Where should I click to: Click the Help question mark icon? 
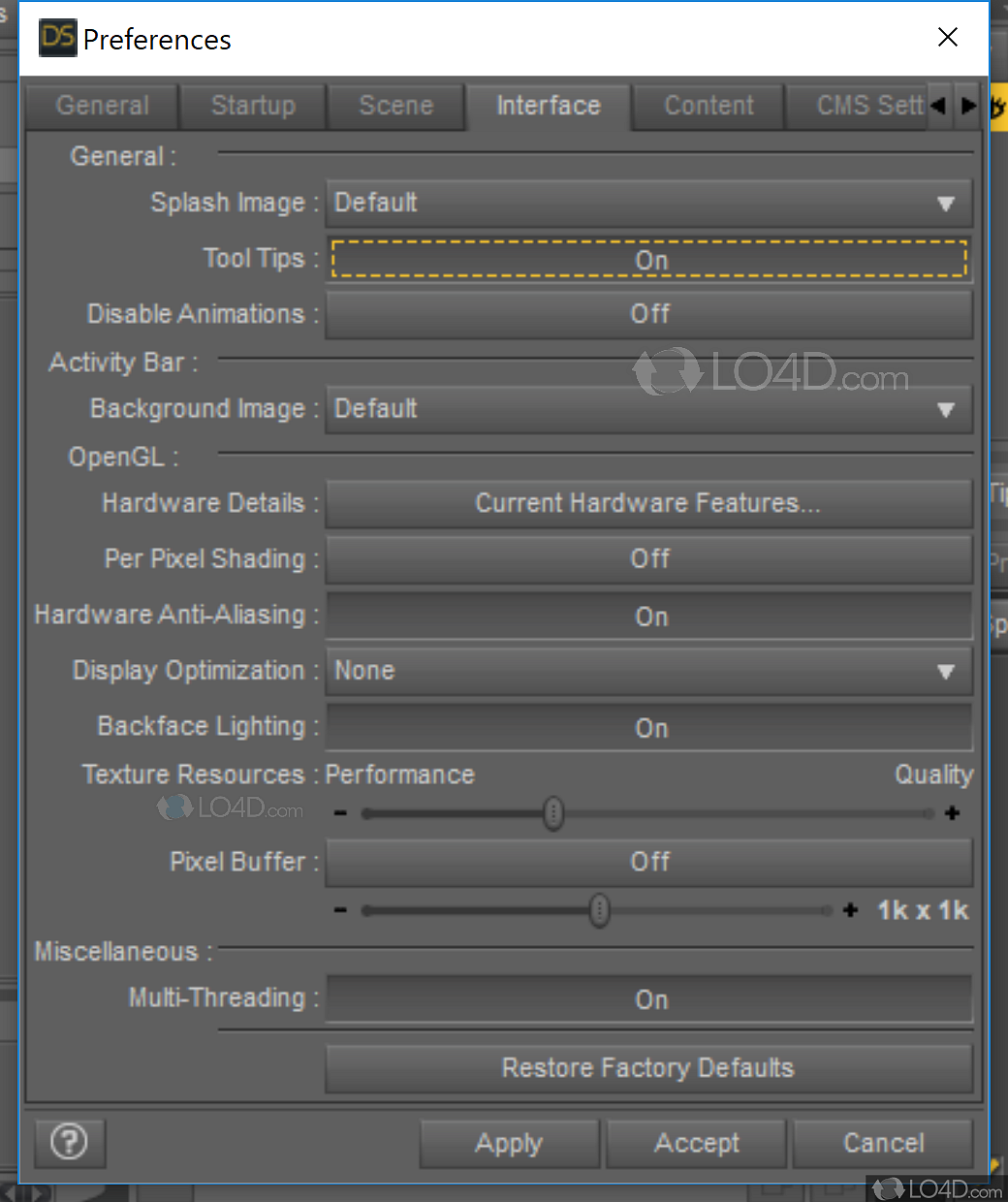pos(69,1144)
